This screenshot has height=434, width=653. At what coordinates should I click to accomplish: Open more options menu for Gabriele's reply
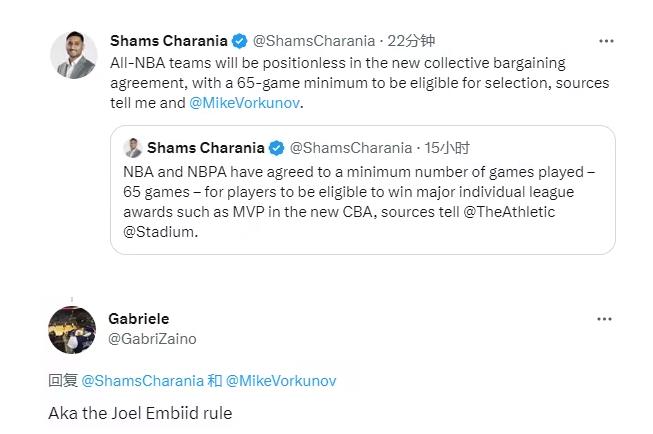point(604,319)
